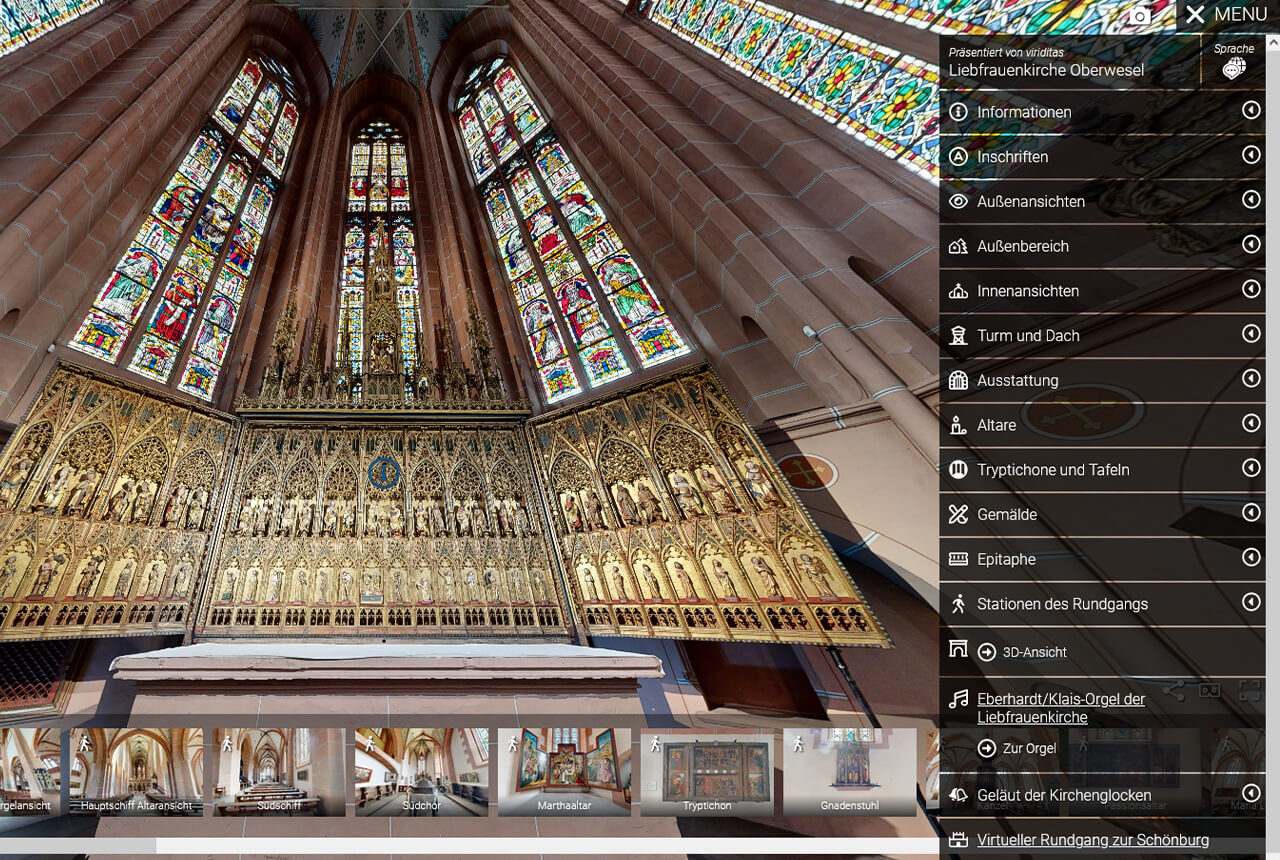The height and width of the screenshot is (860, 1280).
Task: Click the info icon beside Informationen
Action: tap(958, 112)
